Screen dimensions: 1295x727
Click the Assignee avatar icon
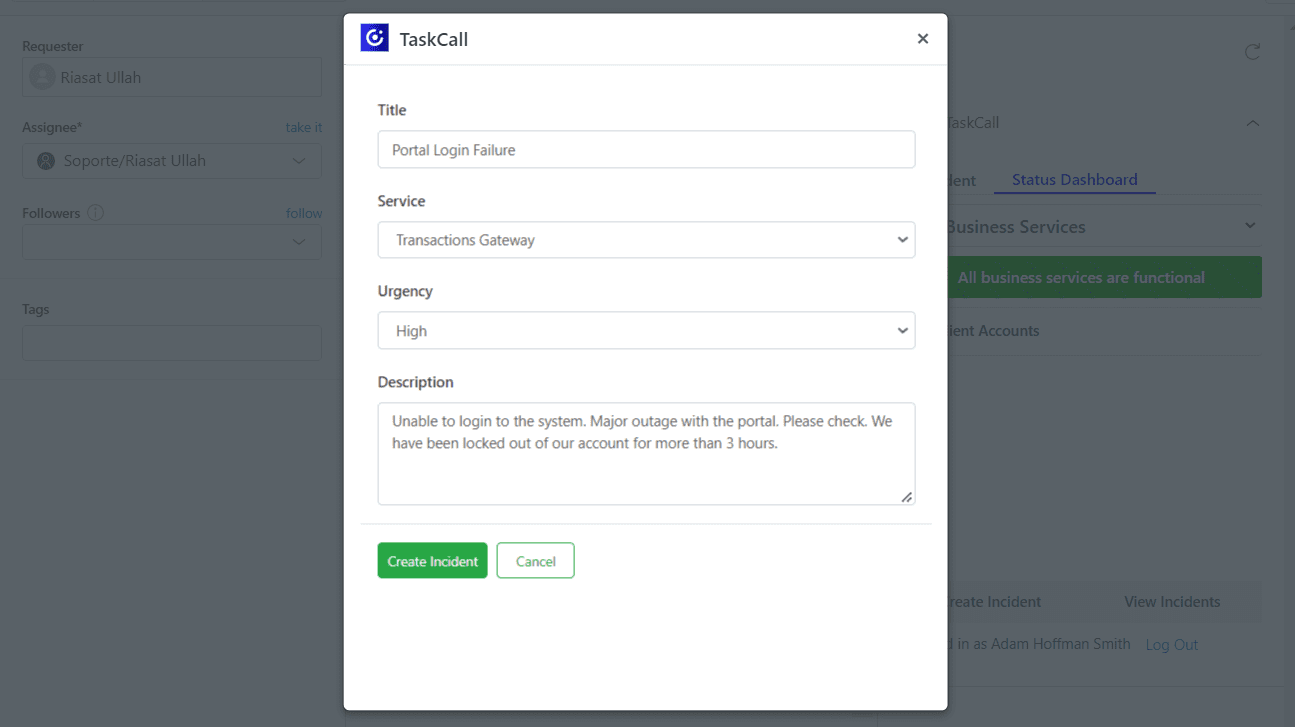point(45,161)
